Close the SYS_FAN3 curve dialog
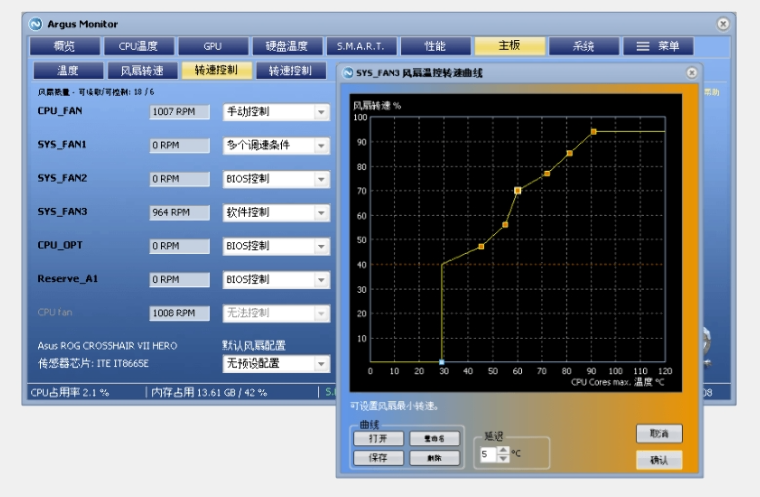The height and width of the screenshot is (497, 760). point(692,72)
